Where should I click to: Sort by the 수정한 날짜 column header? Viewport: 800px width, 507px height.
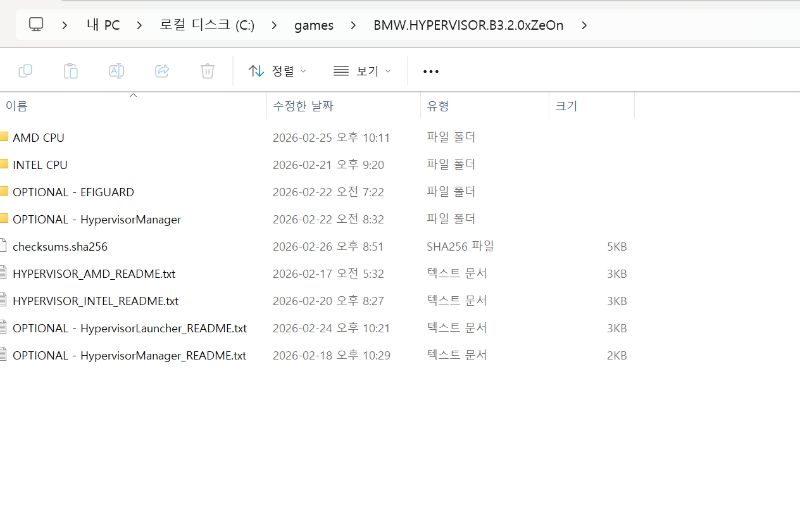click(x=303, y=105)
